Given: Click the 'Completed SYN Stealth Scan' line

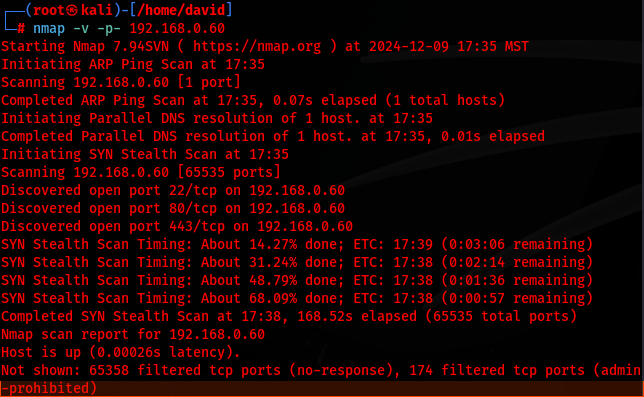Looking at the screenshot, I should (289, 317).
